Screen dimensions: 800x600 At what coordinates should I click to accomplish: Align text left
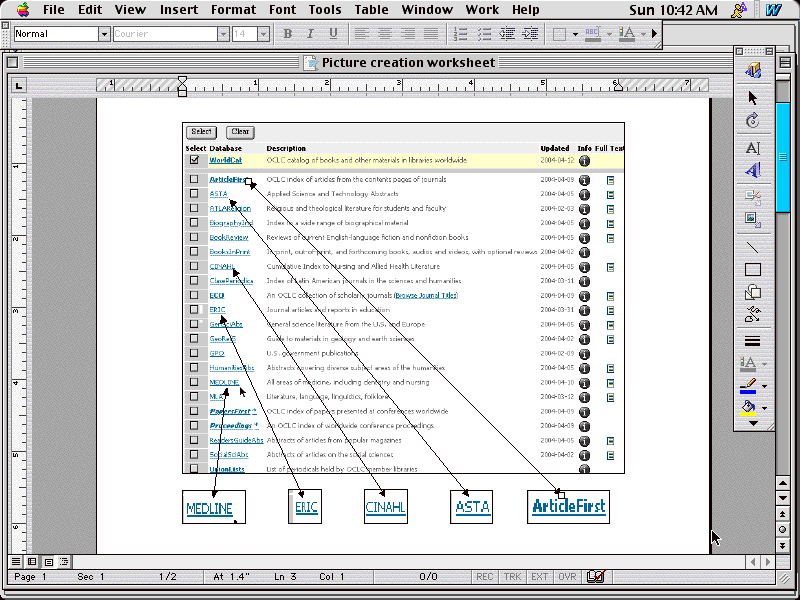[x=362, y=34]
